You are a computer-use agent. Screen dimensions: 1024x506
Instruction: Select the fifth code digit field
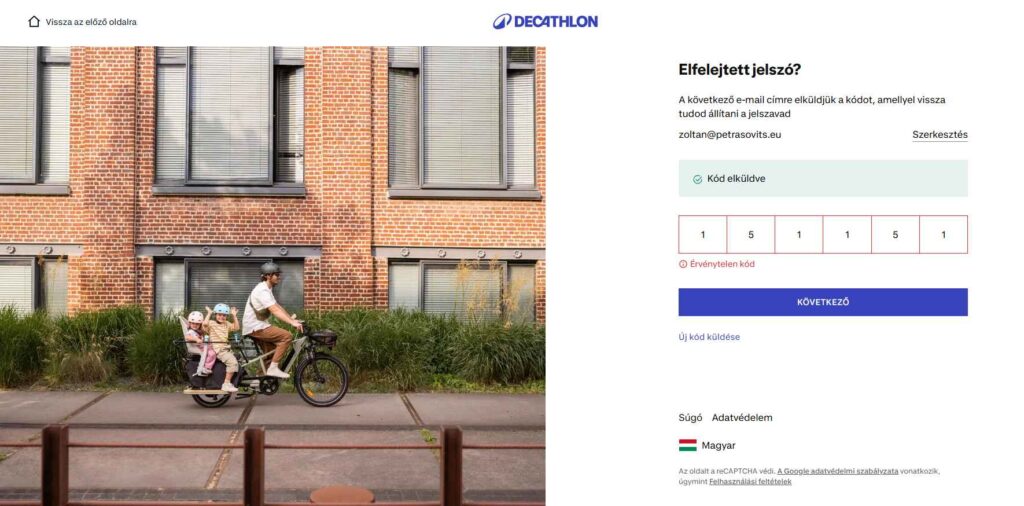pyautogui.click(x=895, y=235)
